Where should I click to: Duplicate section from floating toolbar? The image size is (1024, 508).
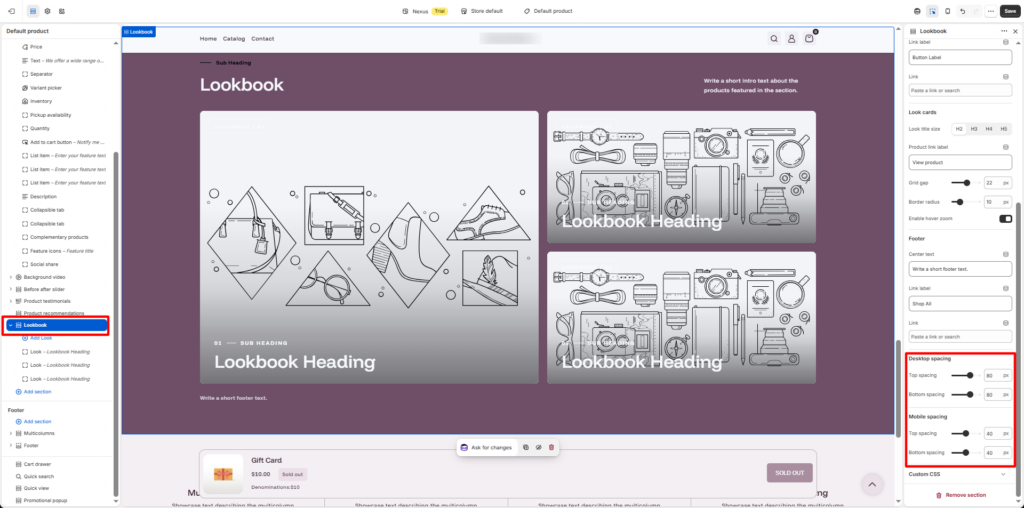[526, 447]
